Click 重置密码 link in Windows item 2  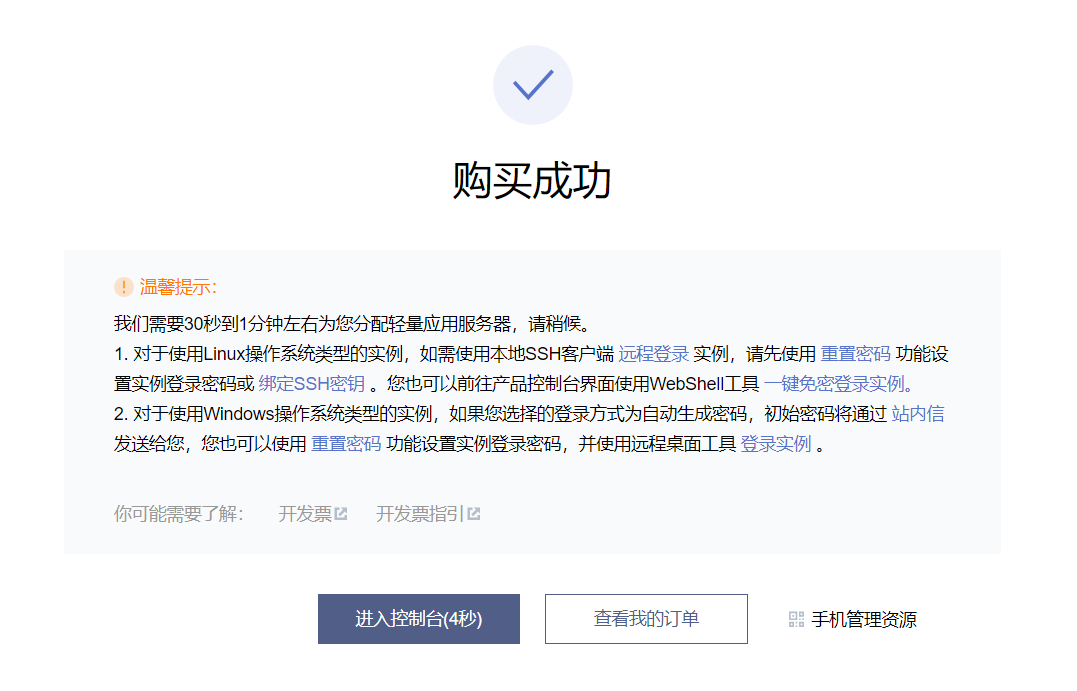[345, 444]
